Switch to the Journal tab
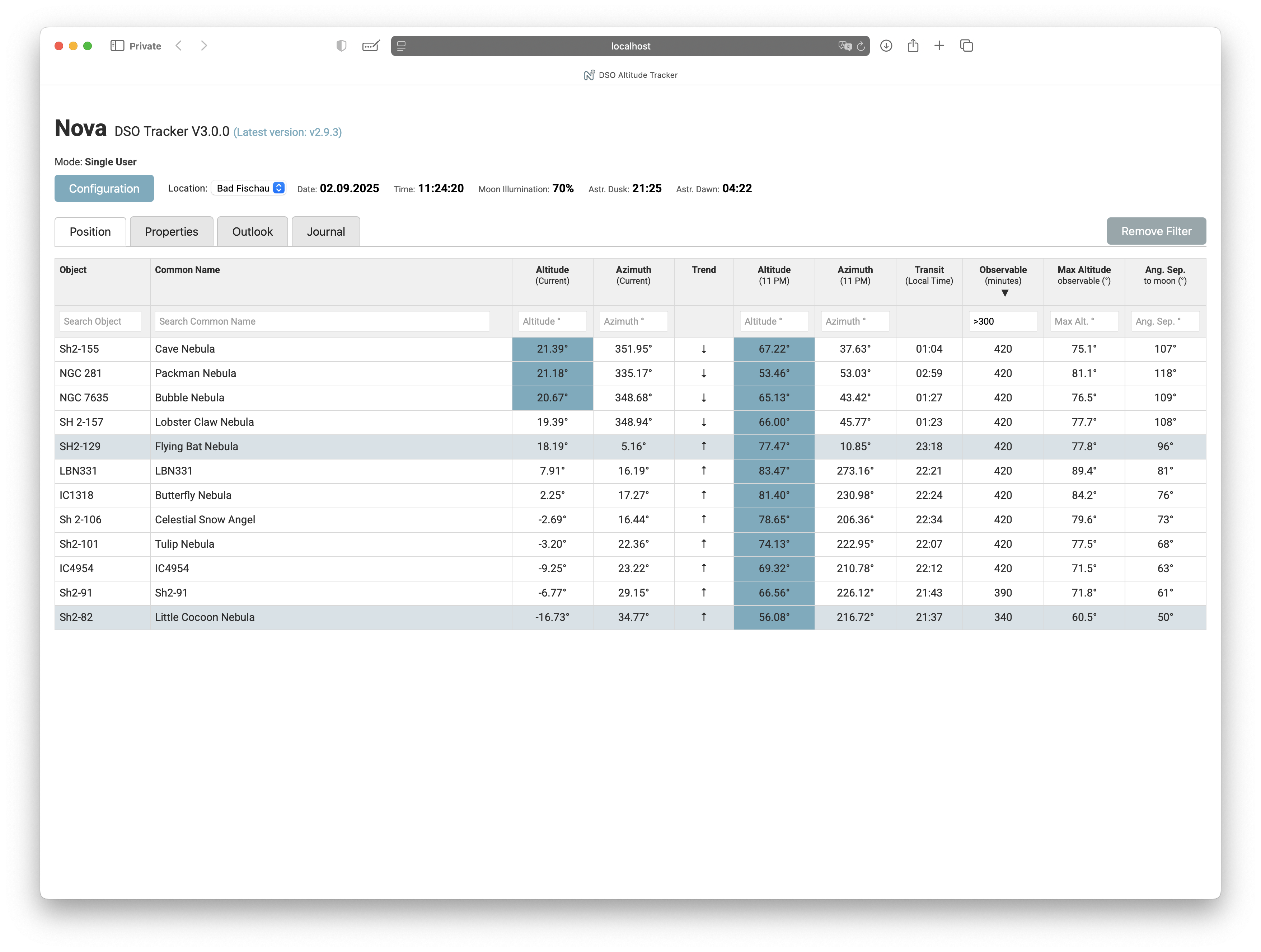Image resolution: width=1261 pixels, height=952 pixels. coord(325,231)
